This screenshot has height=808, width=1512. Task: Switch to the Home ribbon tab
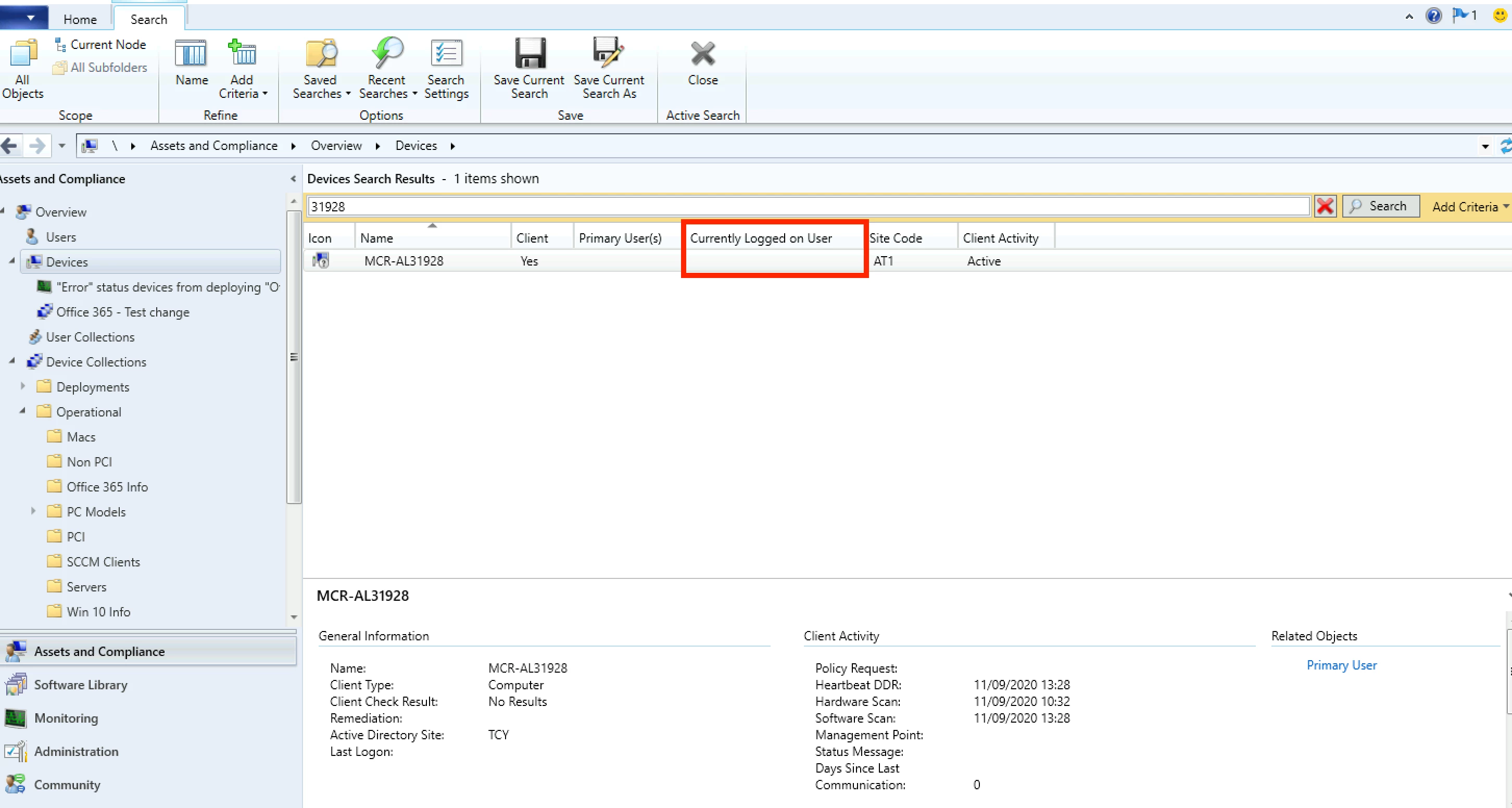pos(80,19)
